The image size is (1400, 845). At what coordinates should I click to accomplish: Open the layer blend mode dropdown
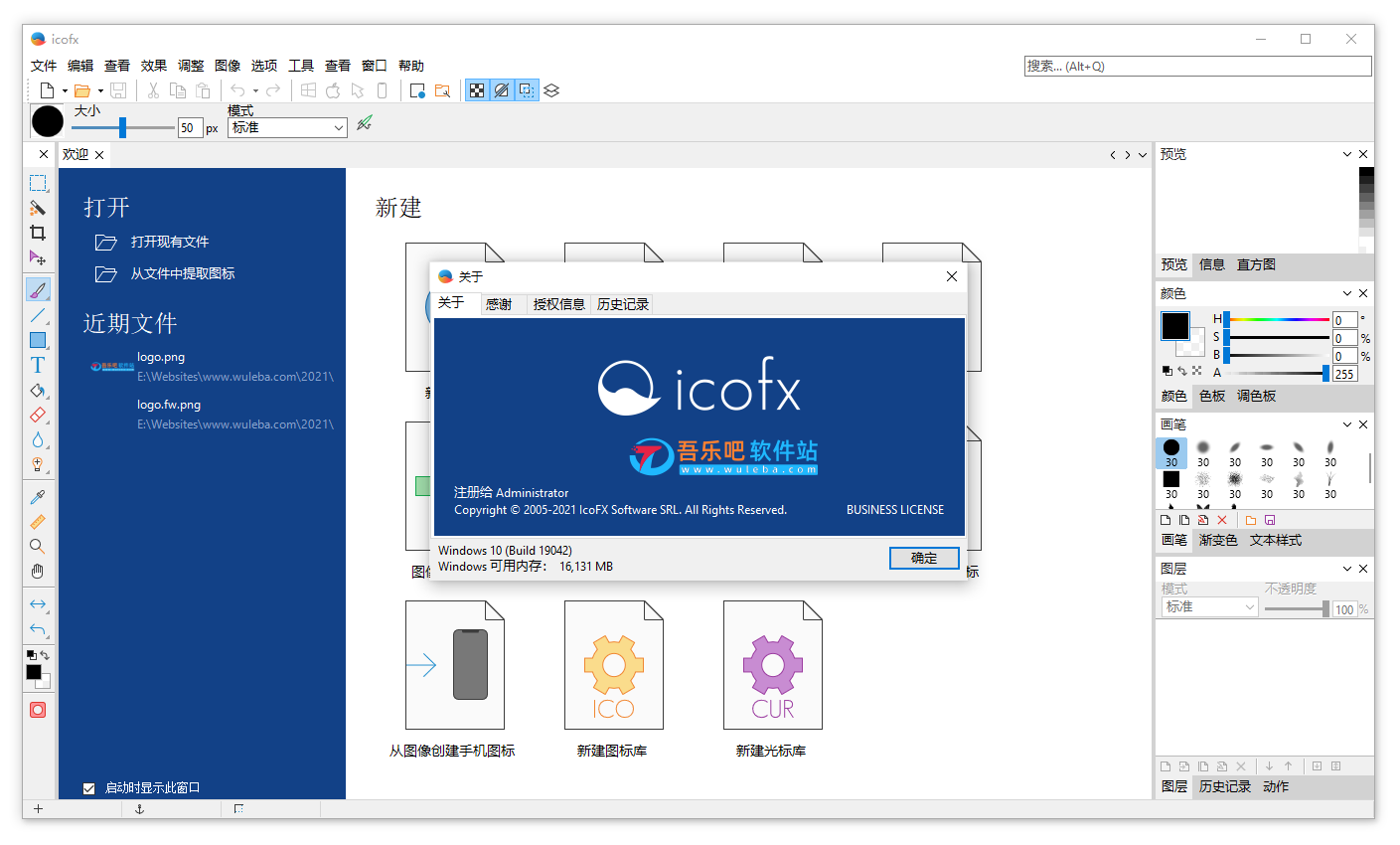point(1209,607)
